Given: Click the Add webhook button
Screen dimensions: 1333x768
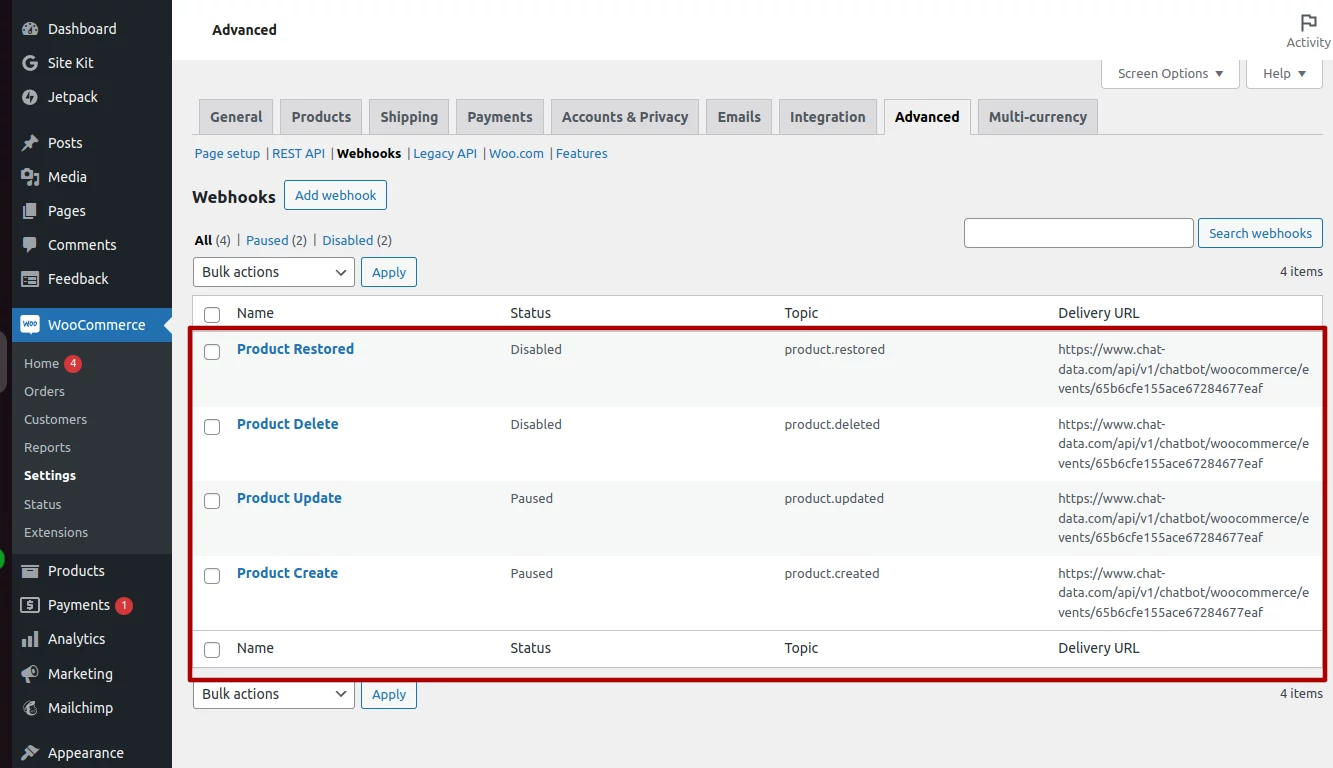Looking at the screenshot, I should click(336, 195).
